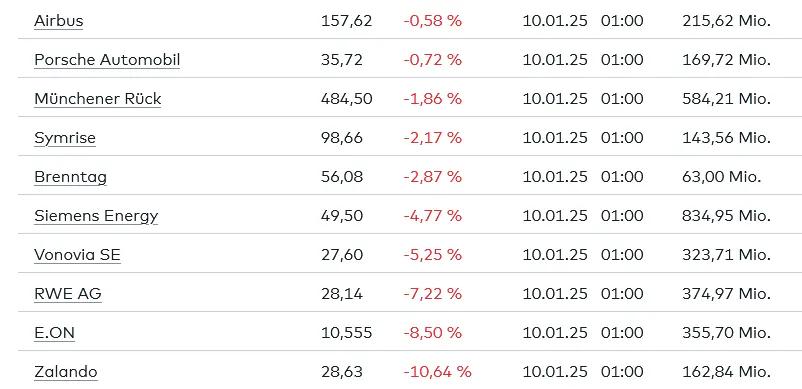The image size is (802, 389).
Task: Select the Brenntag link
Action: (71, 177)
